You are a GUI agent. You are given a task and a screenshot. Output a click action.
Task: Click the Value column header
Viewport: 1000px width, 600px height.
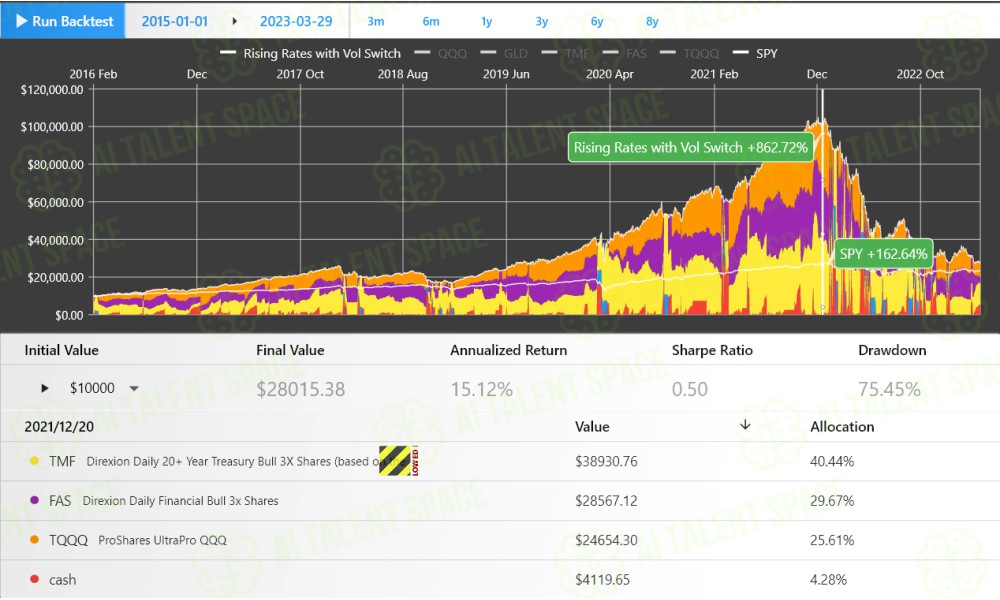pyautogui.click(x=592, y=427)
